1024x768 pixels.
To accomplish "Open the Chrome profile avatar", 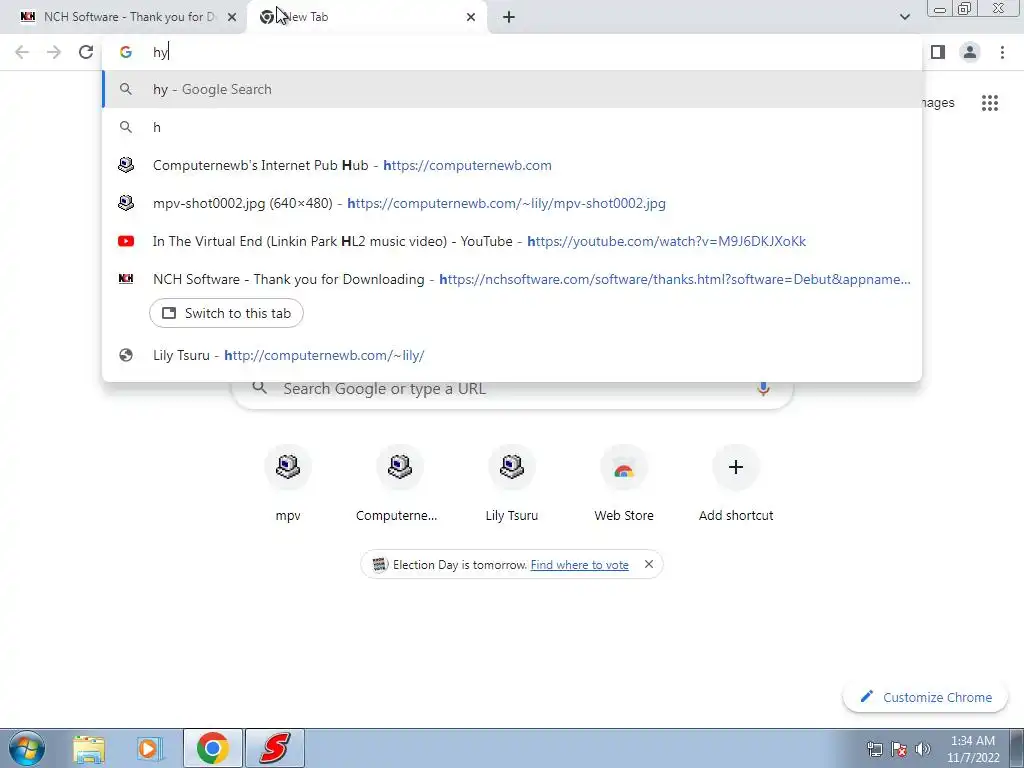I will pyautogui.click(x=970, y=52).
